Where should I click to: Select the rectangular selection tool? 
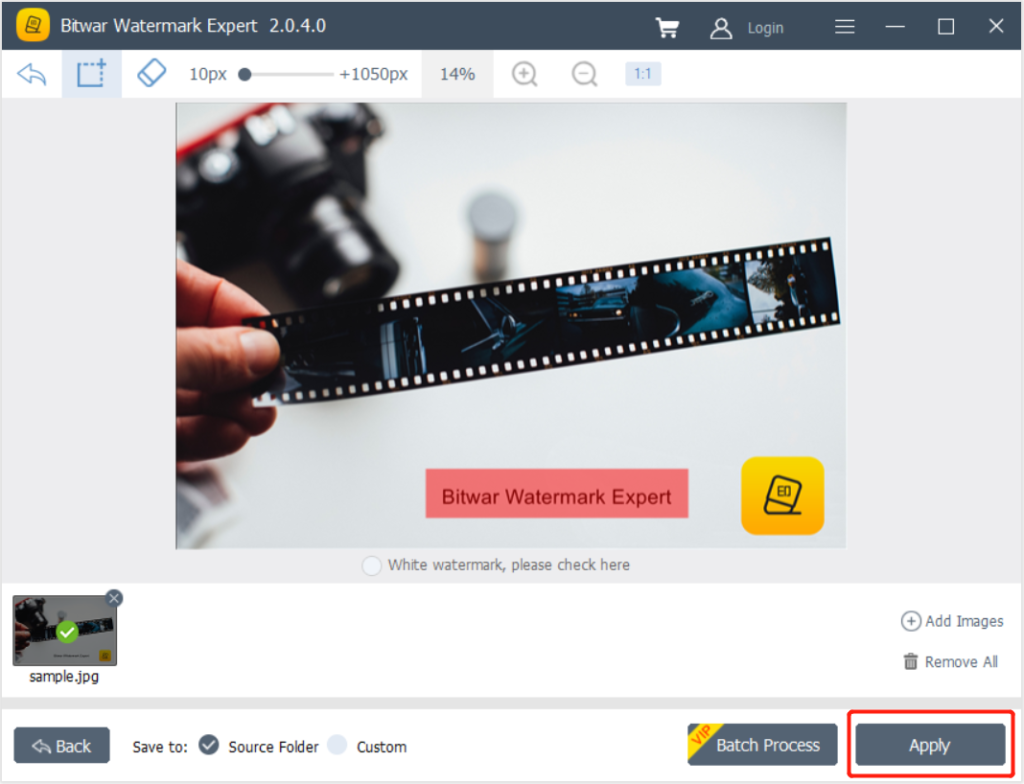pos(91,73)
